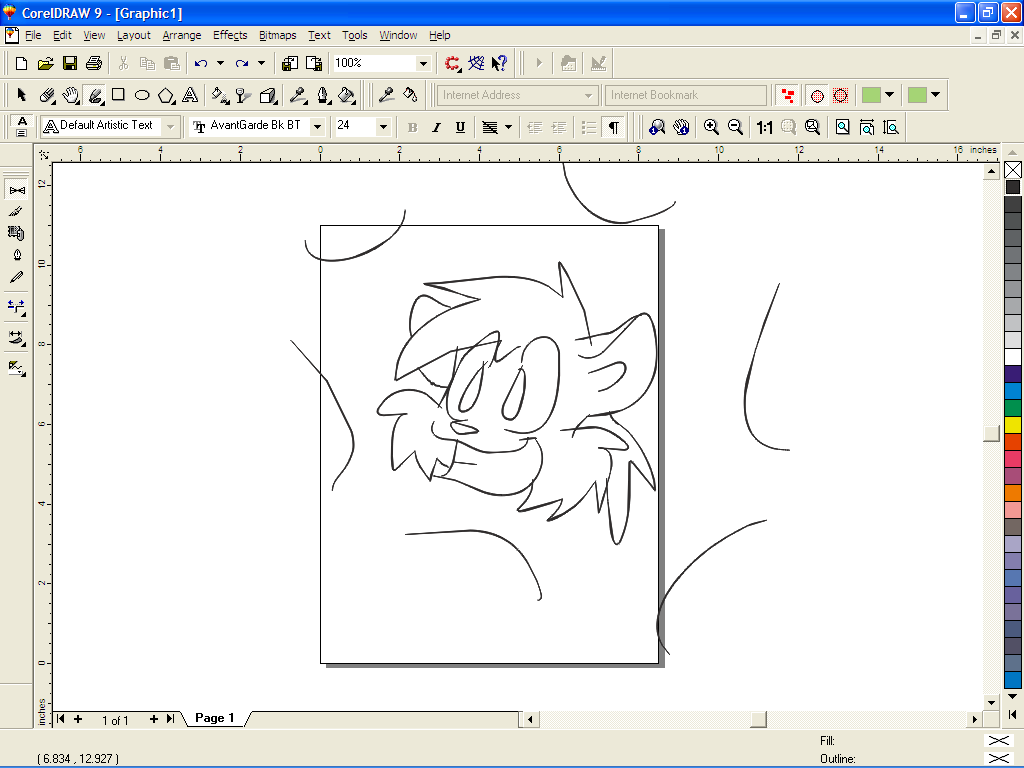The width and height of the screenshot is (1024, 768).
Task: Open the Bitmaps menu
Action: click(x=278, y=35)
